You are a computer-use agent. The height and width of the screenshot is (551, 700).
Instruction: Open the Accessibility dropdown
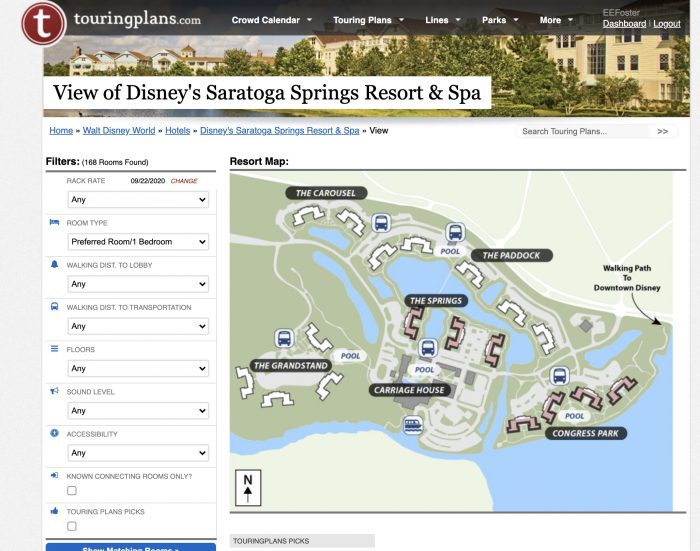pos(138,452)
